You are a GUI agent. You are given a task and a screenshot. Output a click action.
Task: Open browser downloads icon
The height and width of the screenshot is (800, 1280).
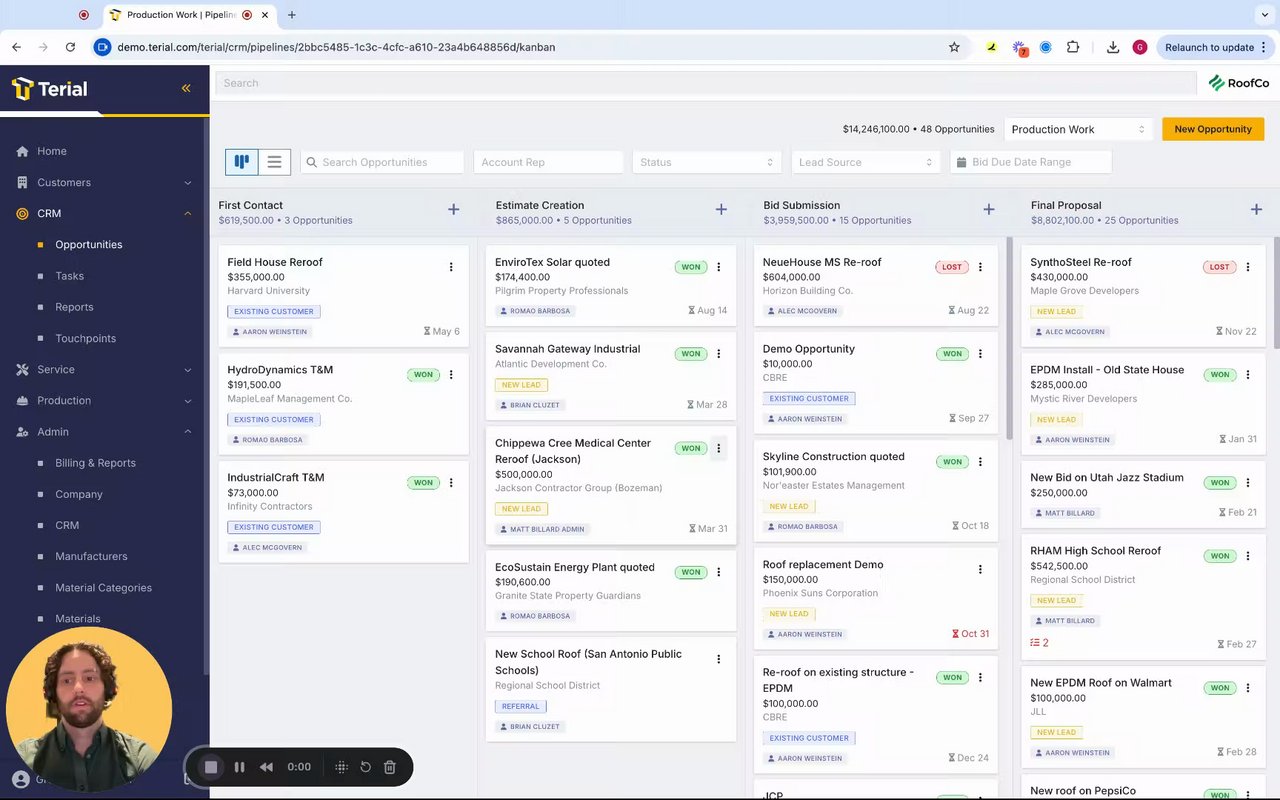pos(1113,47)
